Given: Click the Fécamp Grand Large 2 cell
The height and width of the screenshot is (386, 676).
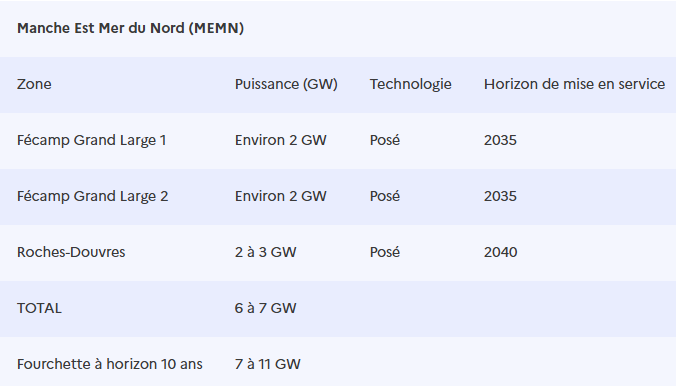Looking at the screenshot, I should coord(92,197).
